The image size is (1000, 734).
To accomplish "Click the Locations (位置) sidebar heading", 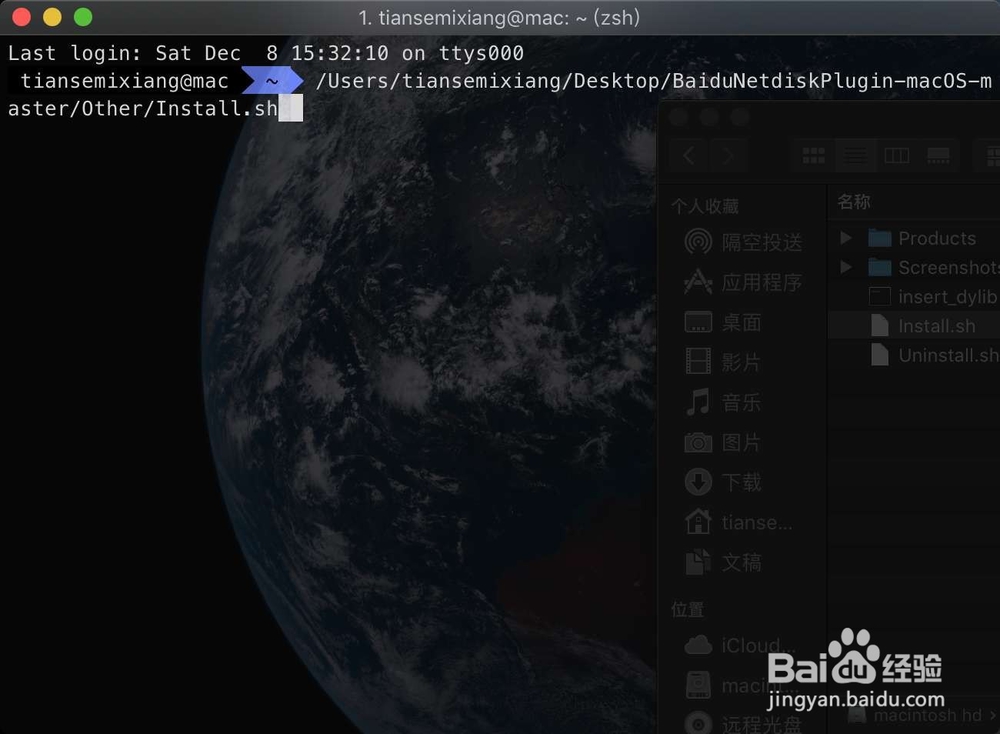I will coord(688,610).
